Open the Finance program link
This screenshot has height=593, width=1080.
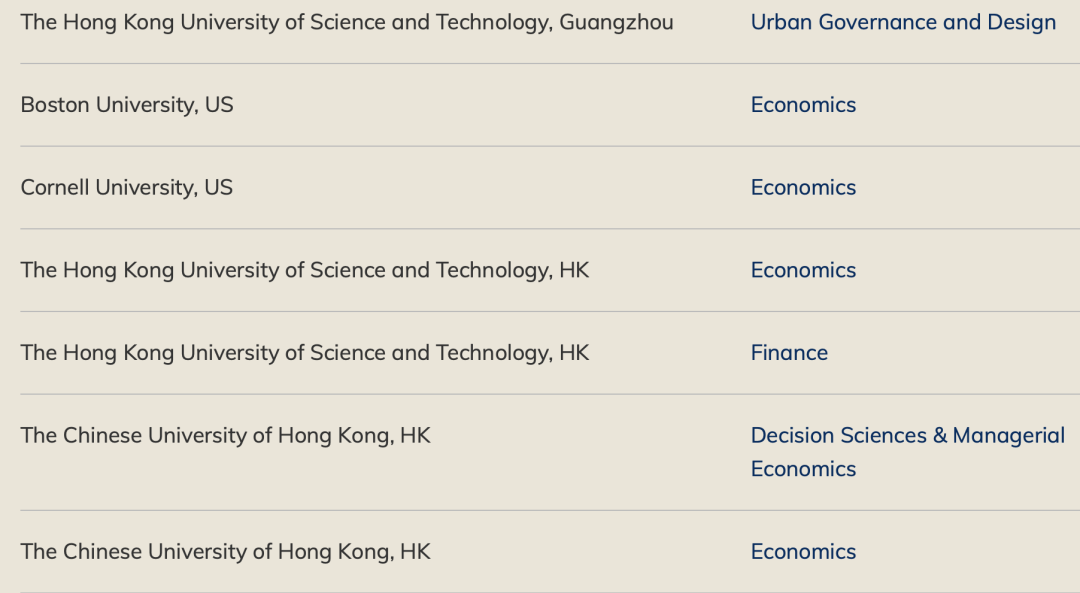[x=789, y=353]
